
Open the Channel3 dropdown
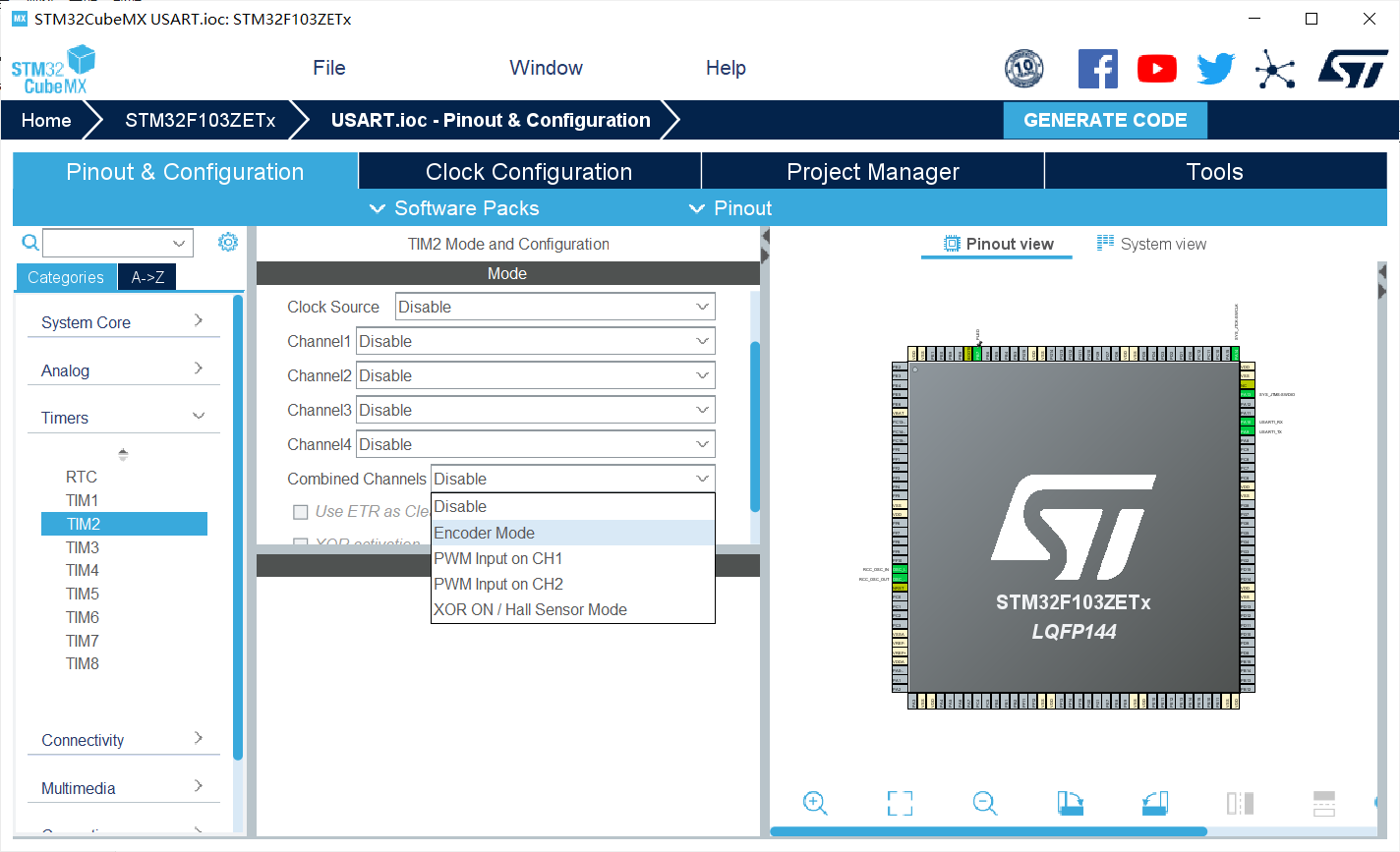coord(536,410)
